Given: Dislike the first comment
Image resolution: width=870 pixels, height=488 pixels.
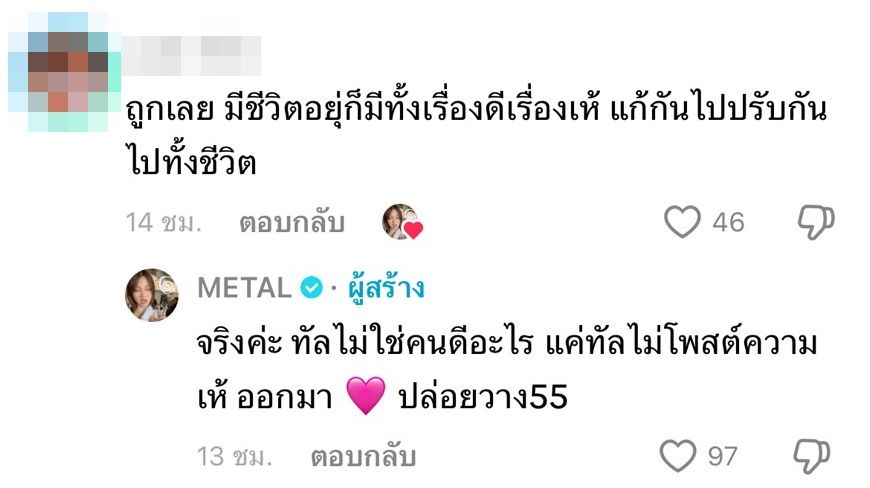Looking at the screenshot, I should [x=816, y=222].
